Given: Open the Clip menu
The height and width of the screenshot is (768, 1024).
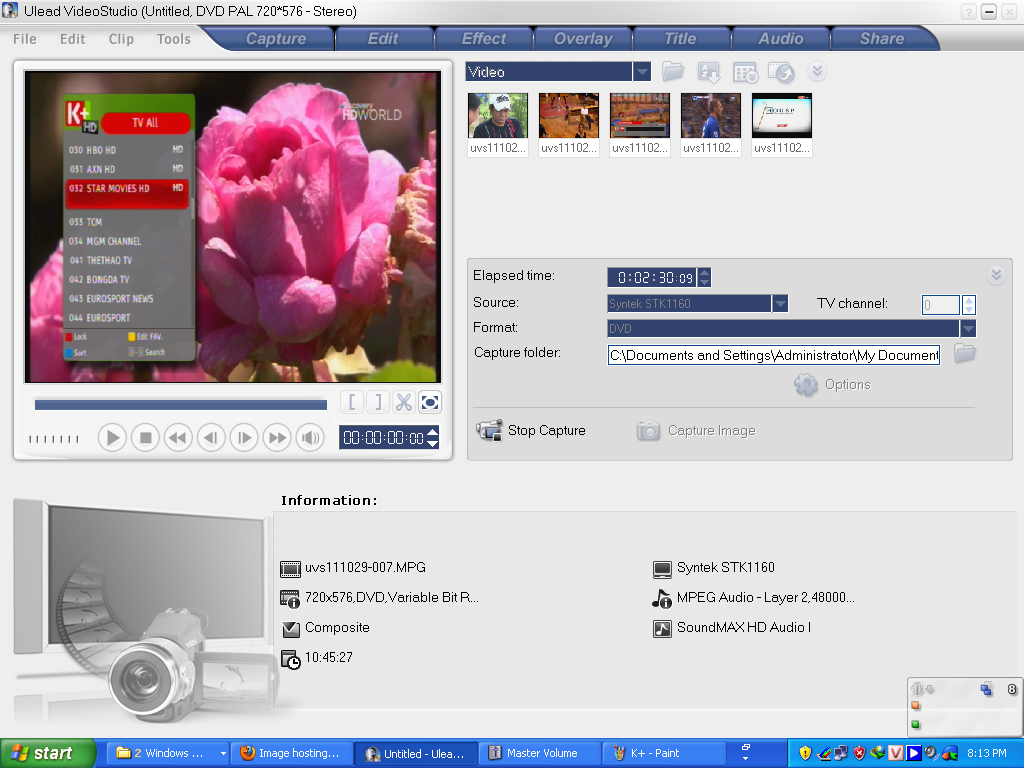Looking at the screenshot, I should [121, 39].
